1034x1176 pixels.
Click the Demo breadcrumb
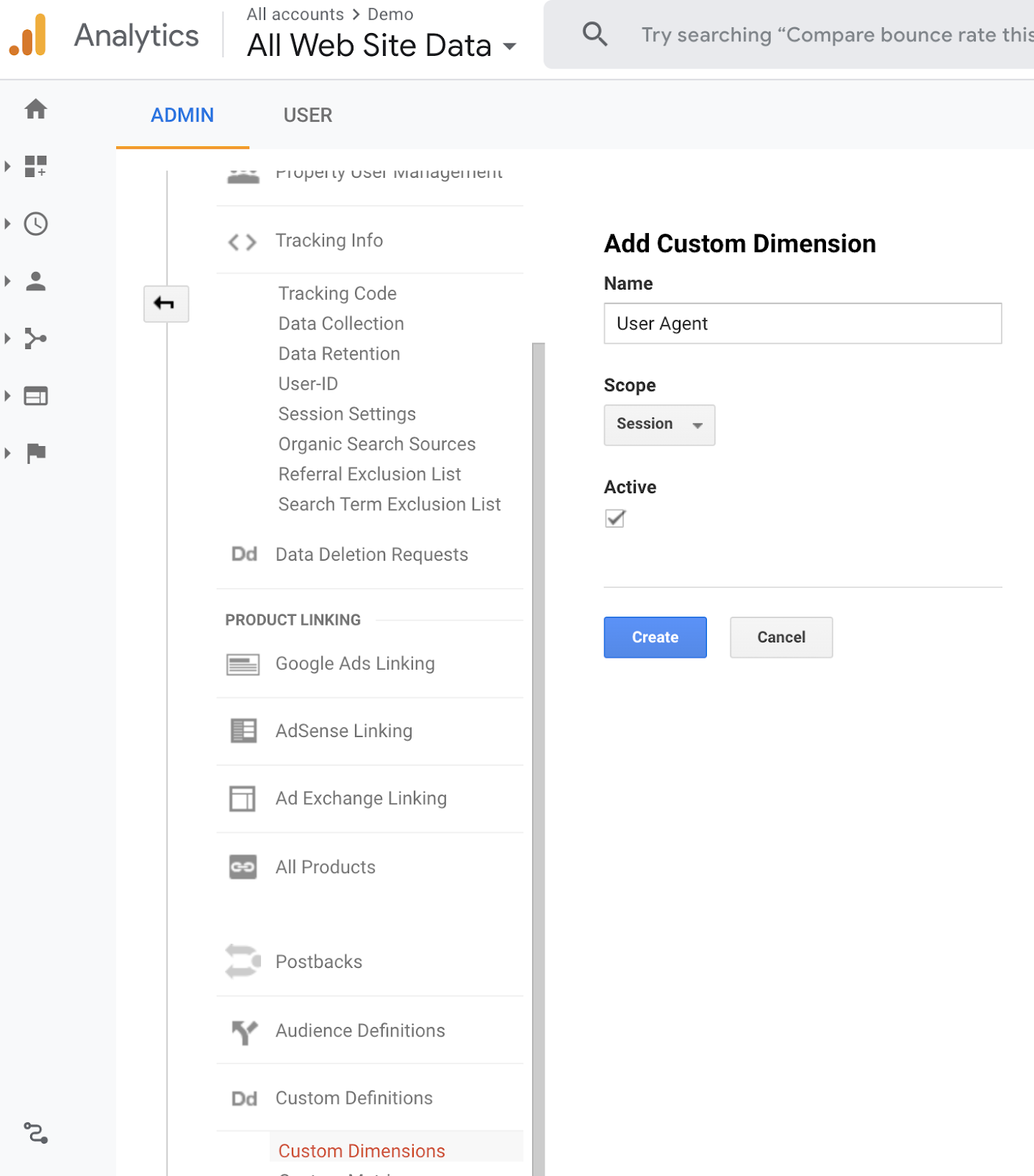(390, 14)
